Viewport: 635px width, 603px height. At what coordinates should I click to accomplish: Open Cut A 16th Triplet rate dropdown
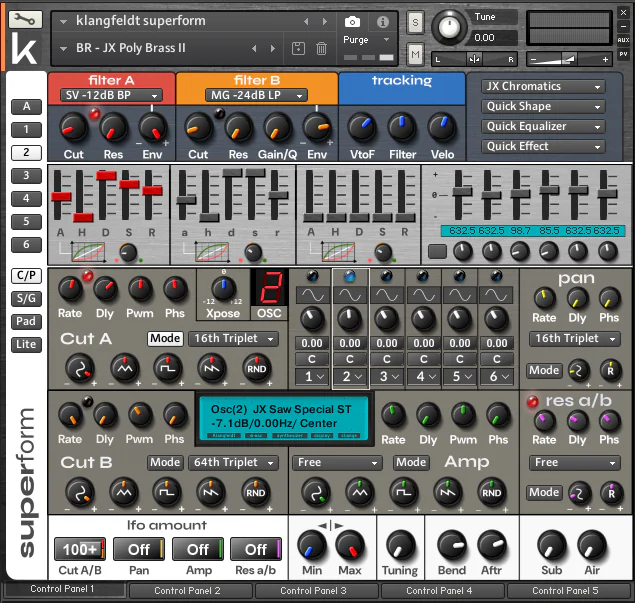pyautogui.click(x=234, y=339)
